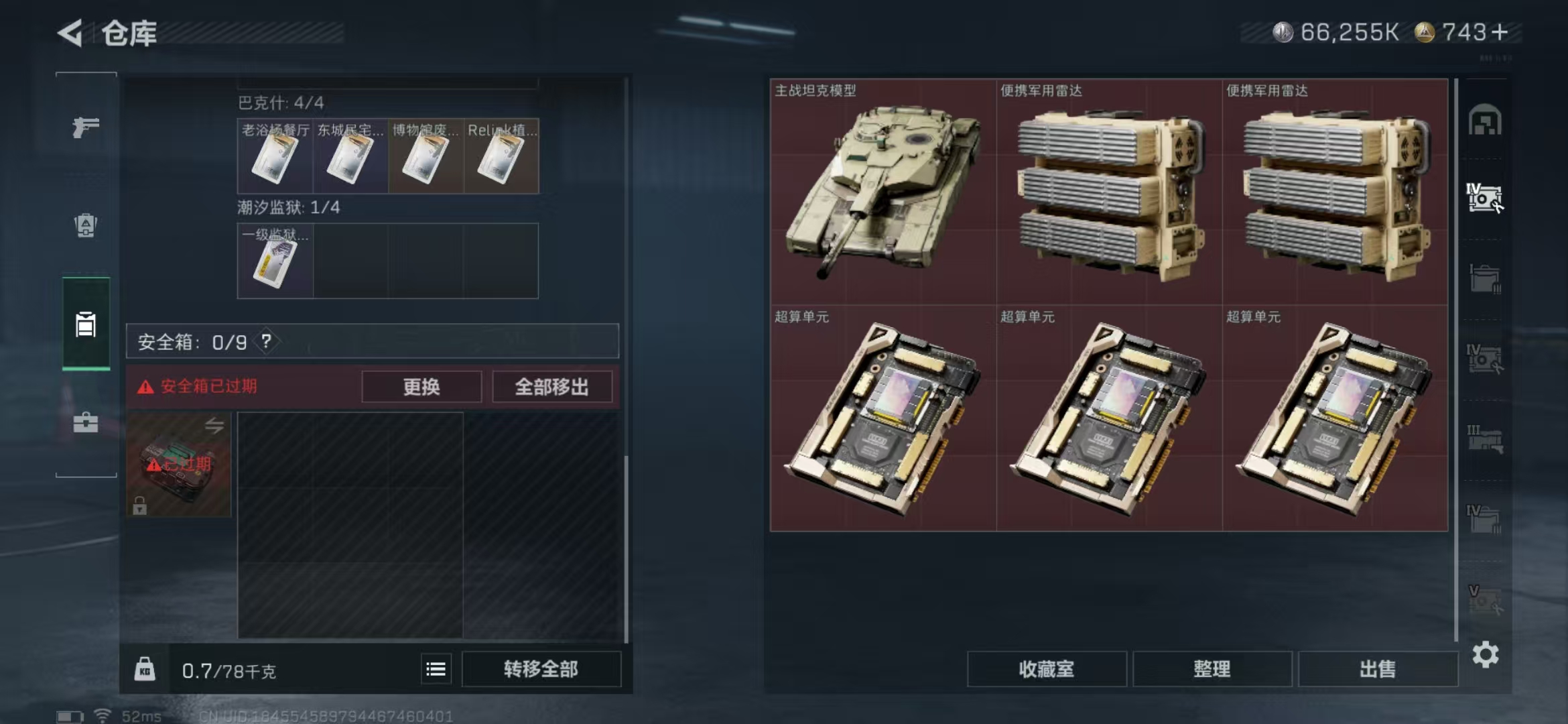Click the 转移全部 transfer all button

[x=541, y=669]
